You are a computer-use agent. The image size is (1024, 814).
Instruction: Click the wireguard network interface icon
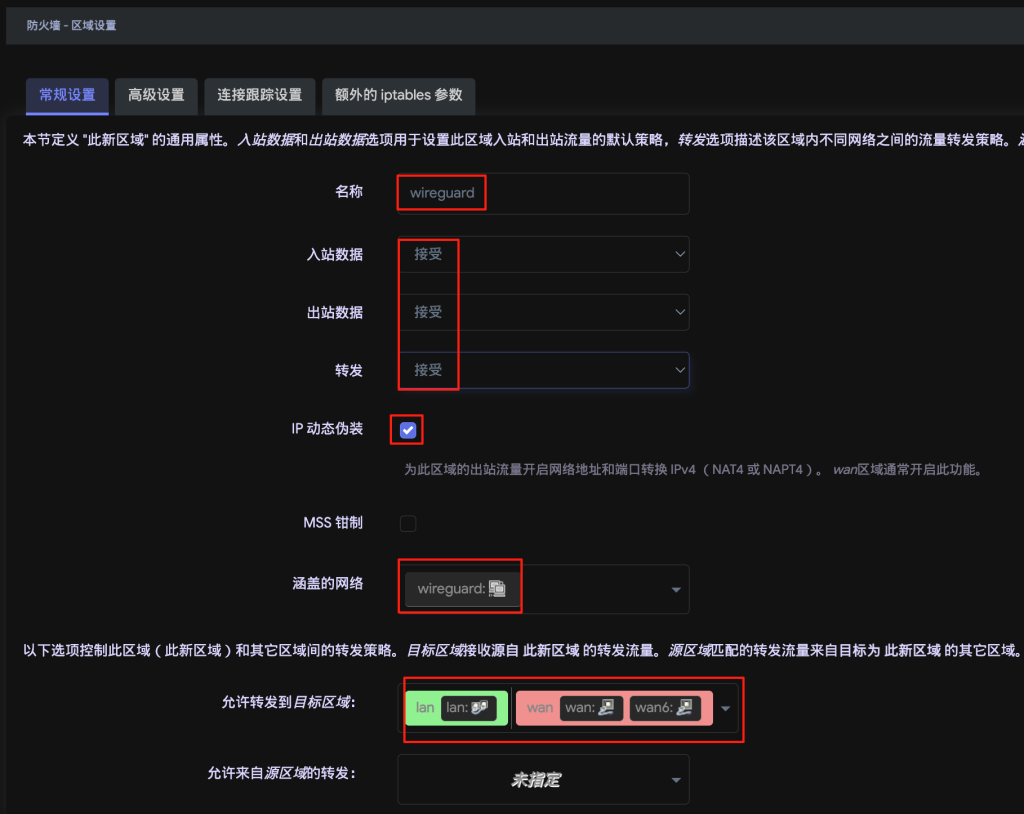(x=499, y=589)
